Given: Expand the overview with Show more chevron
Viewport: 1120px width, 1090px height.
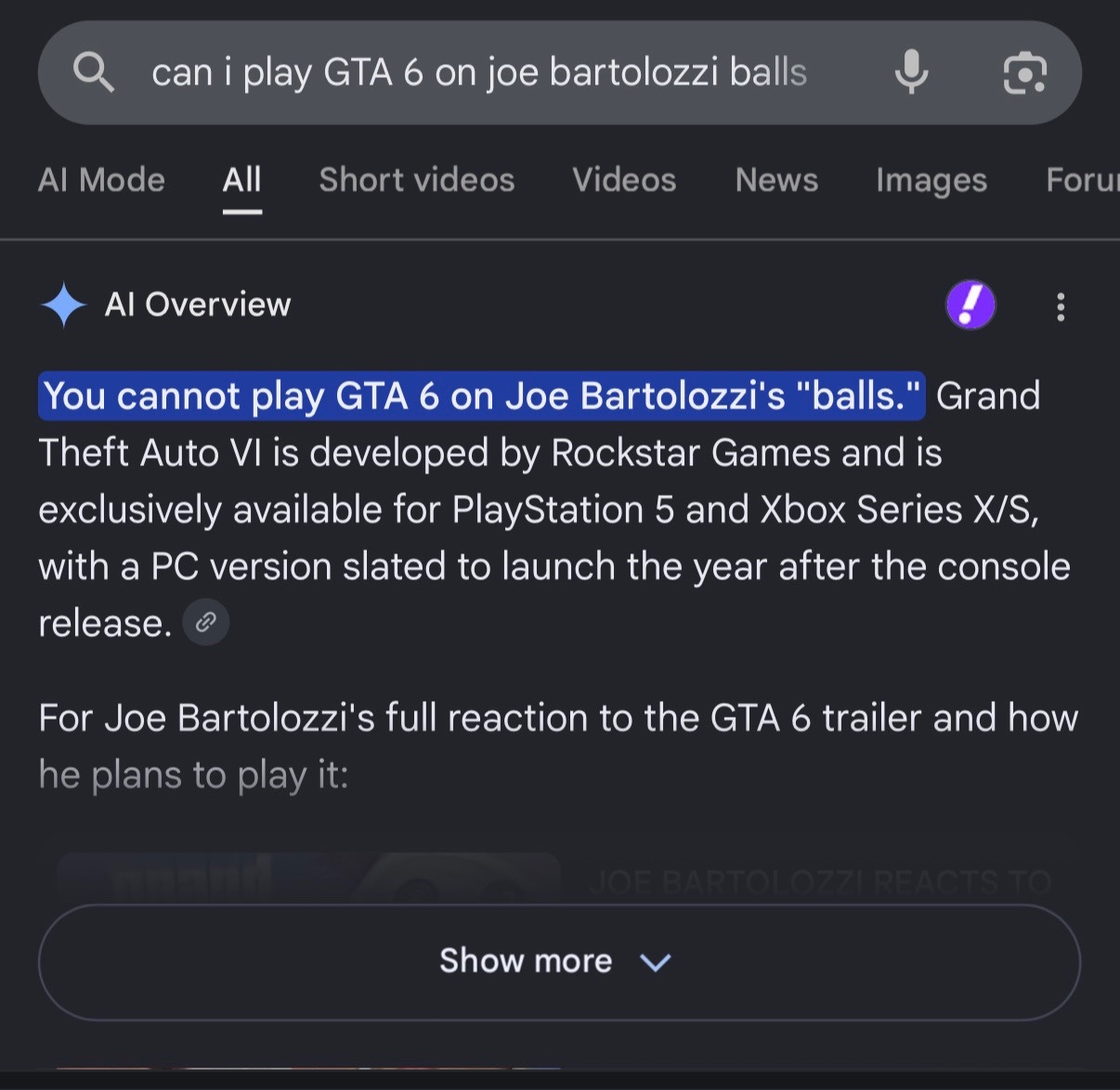Looking at the screenshot, I should [x=656, y=962].
